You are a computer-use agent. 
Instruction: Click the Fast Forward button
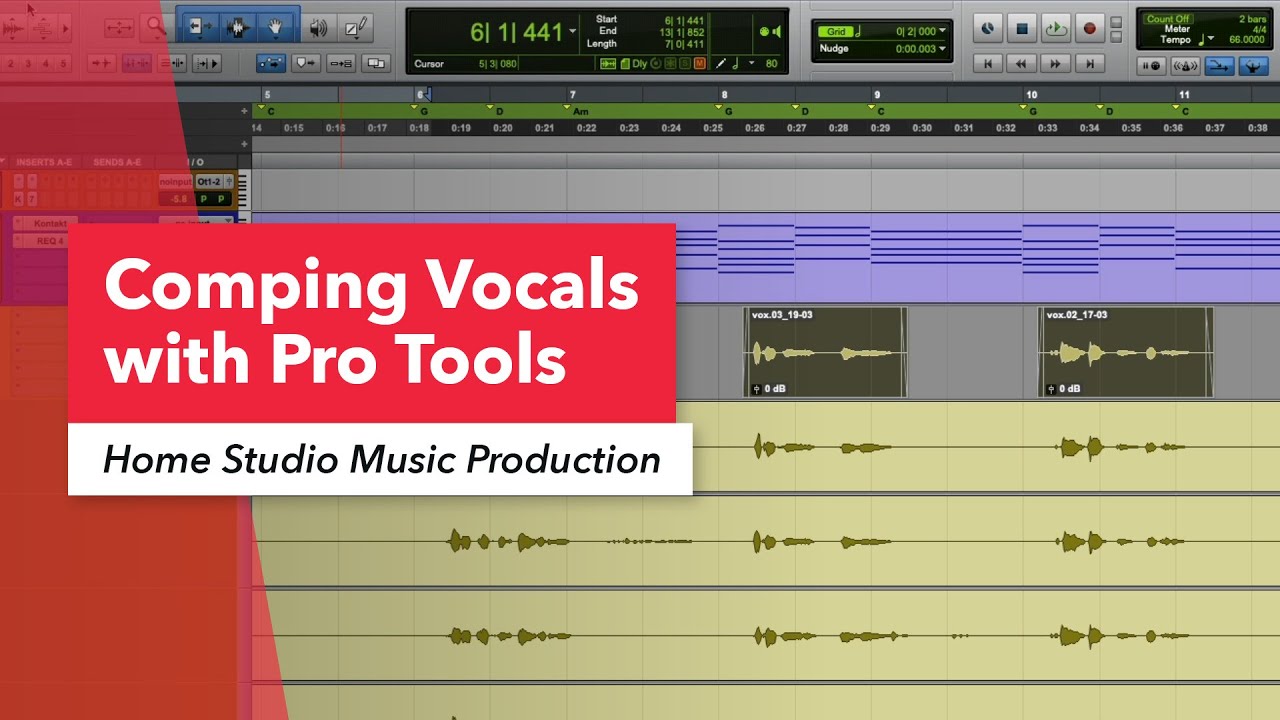click(1056, 63)
